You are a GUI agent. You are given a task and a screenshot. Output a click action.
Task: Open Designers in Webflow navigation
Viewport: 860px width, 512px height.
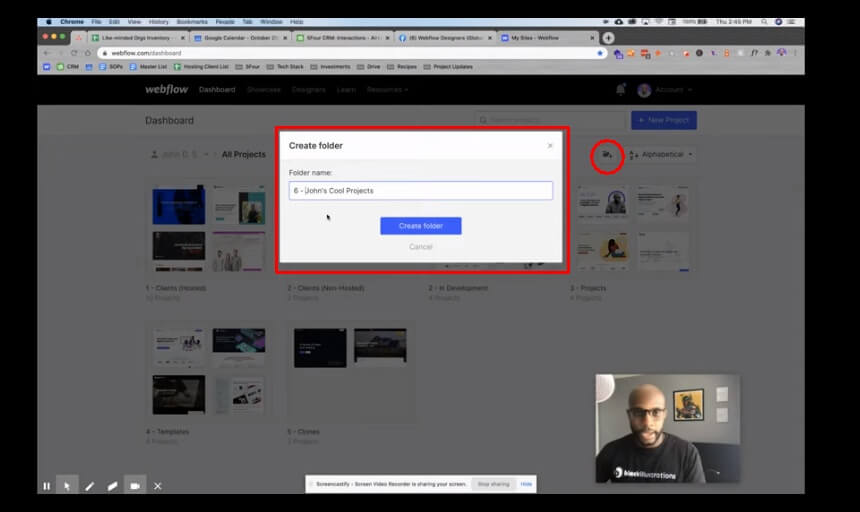coord(308,89)
